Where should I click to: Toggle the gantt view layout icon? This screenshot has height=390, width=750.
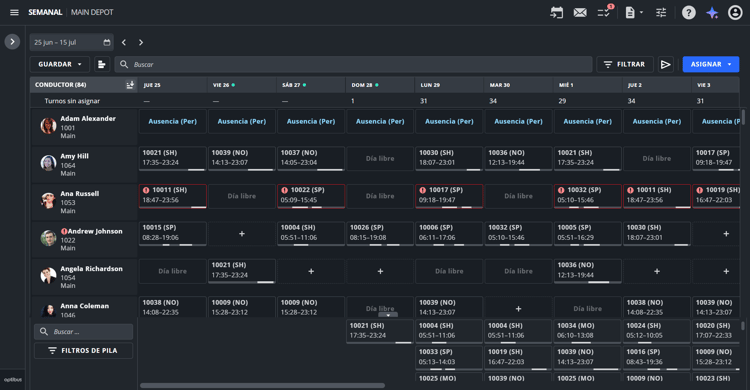pyautogui.click(x=101, y=64)
